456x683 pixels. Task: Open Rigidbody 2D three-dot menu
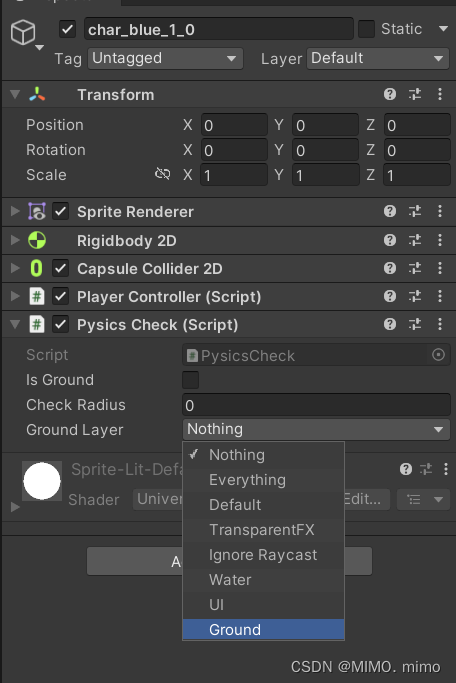440,240
